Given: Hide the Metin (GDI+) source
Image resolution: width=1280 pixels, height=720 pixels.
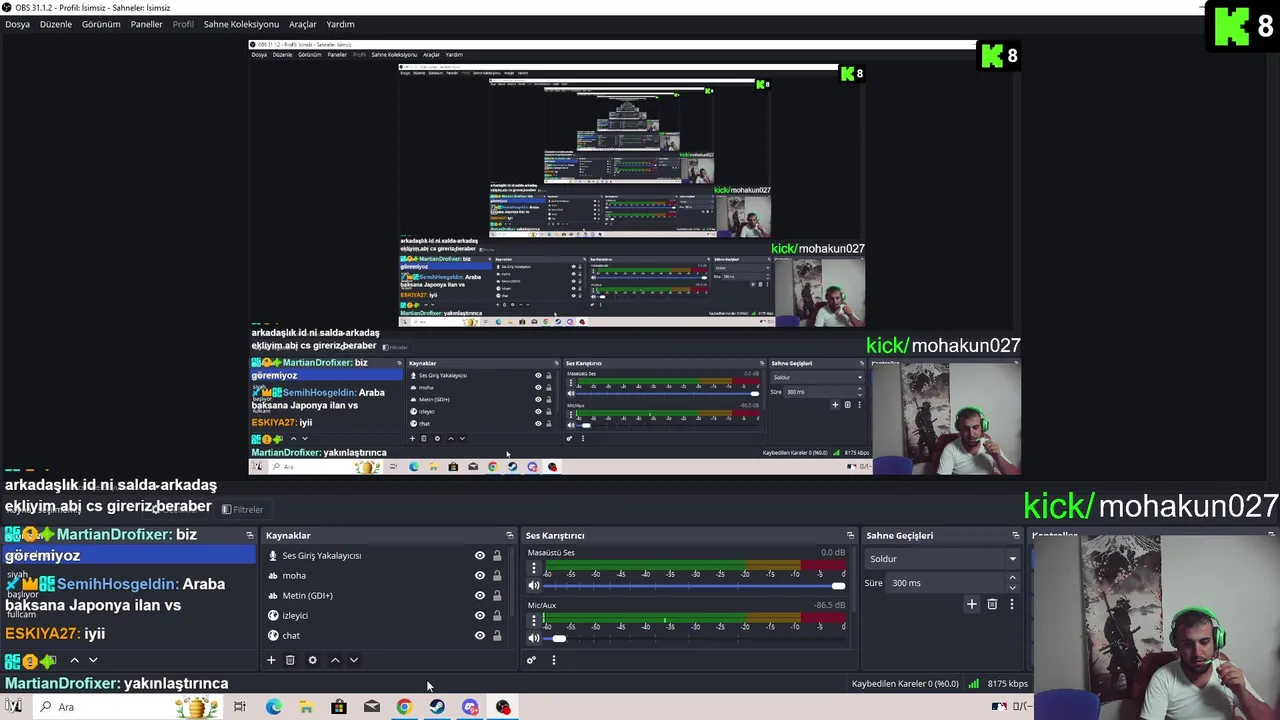Looking at the screenshot, I should pos(479,596).
